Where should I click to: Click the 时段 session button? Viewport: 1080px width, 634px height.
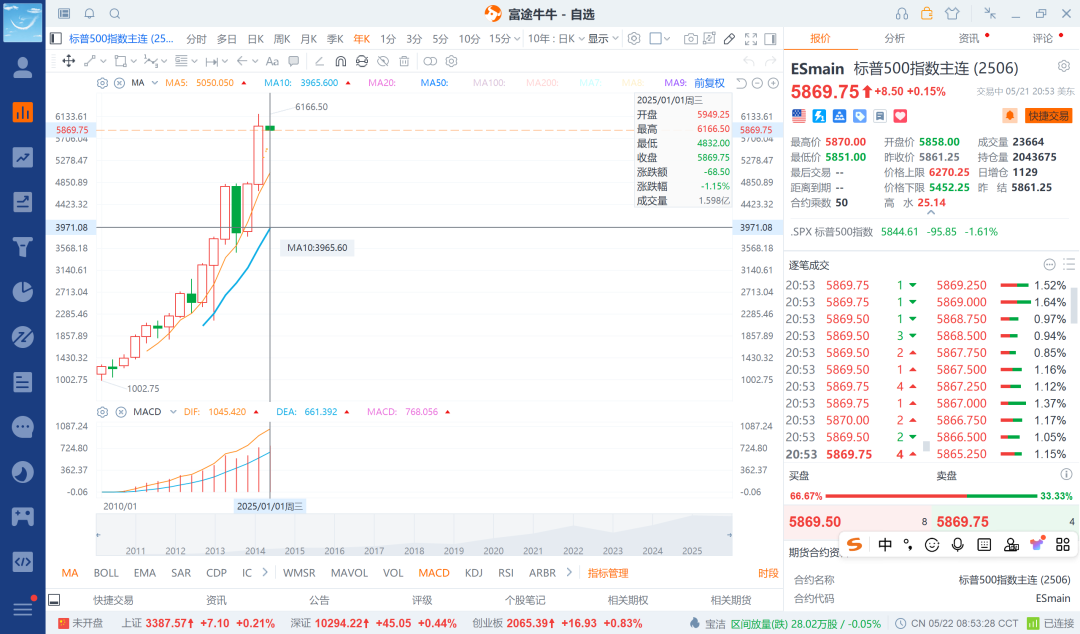(x=768, y=573)
